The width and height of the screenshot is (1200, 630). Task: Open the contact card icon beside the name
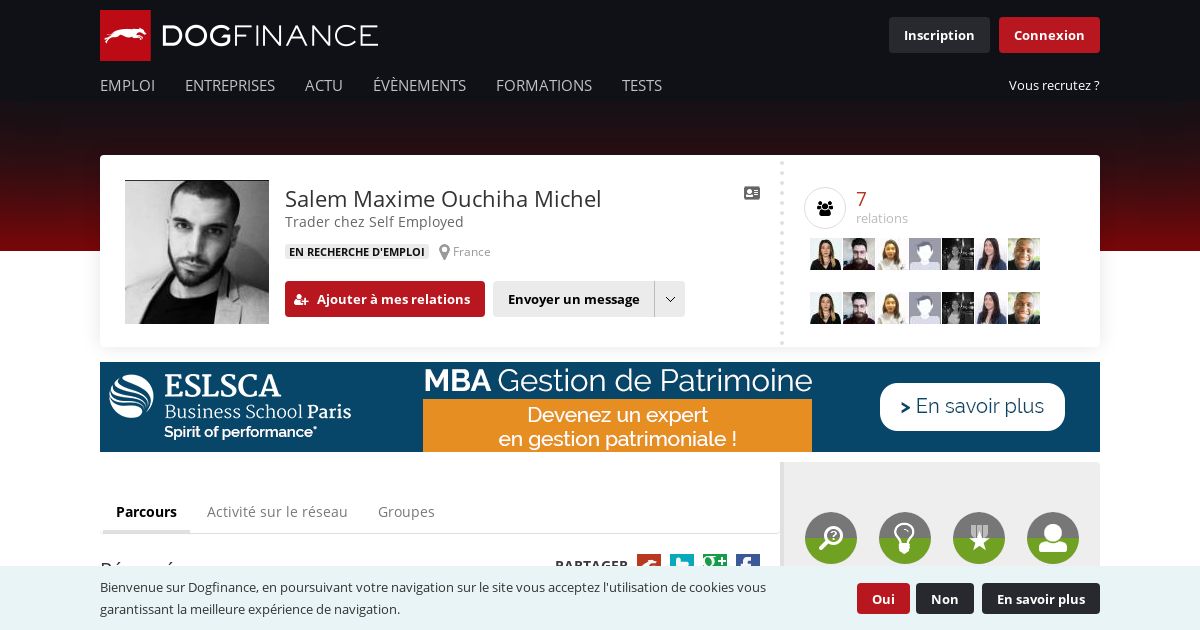(x=752, y=193)
